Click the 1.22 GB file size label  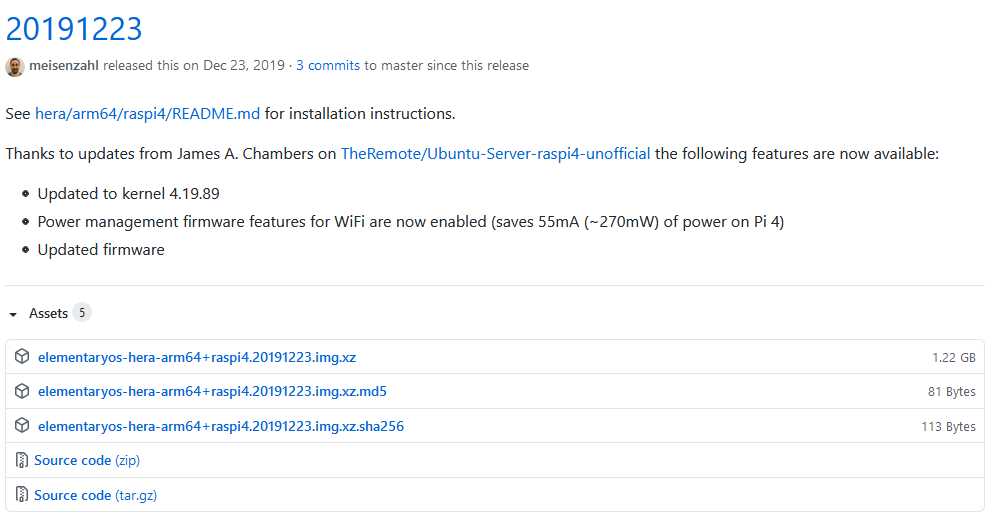[953, 358]
